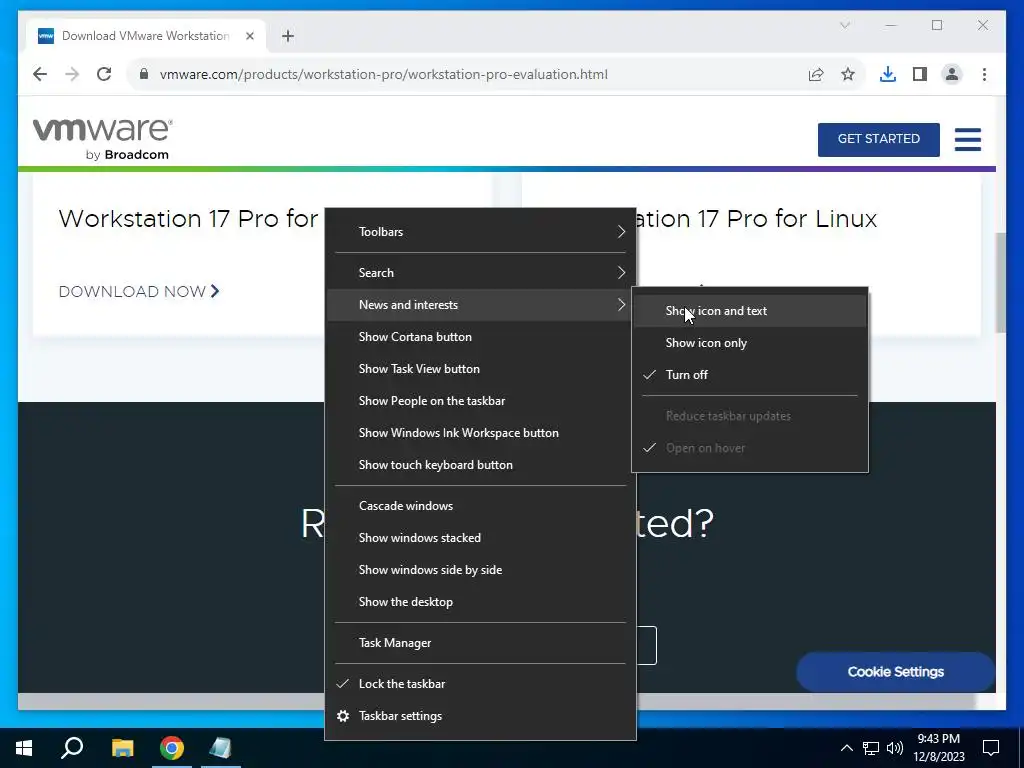Expand the Search submenu
Image resolution: width=1024 pixels, height=768 pixels.
click(481, 273)
